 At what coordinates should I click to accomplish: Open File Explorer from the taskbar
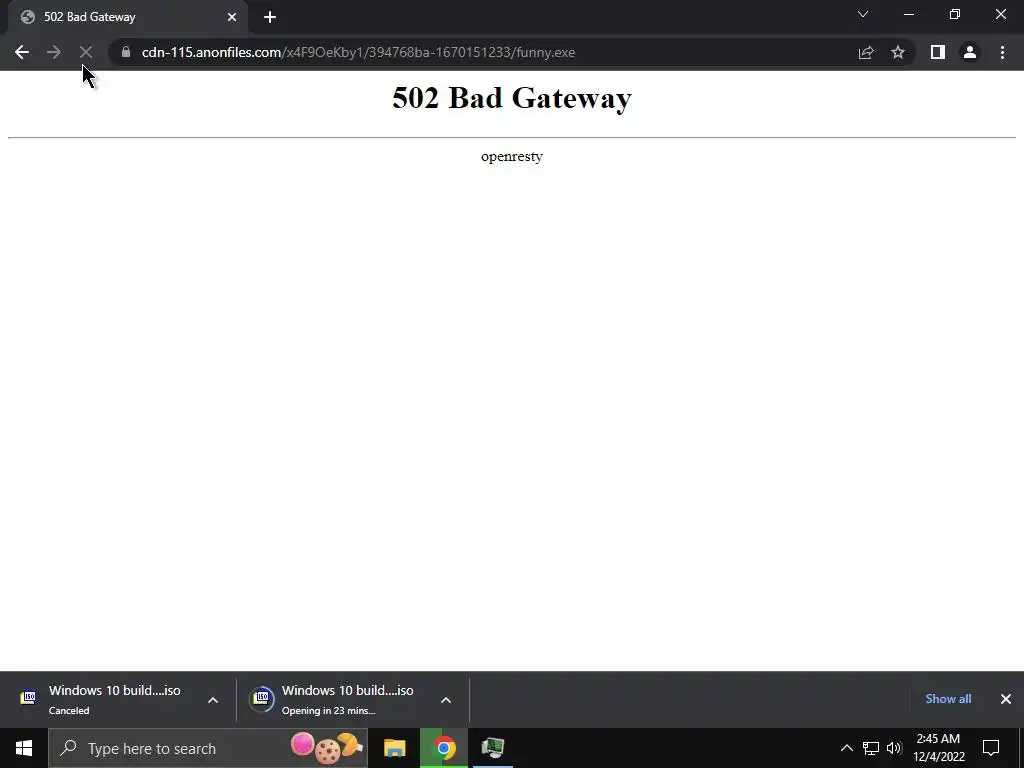394,748
